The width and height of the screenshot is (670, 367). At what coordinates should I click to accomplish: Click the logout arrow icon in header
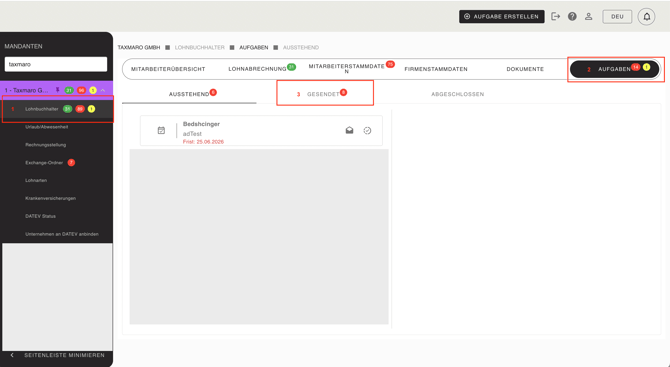point(555,17)
